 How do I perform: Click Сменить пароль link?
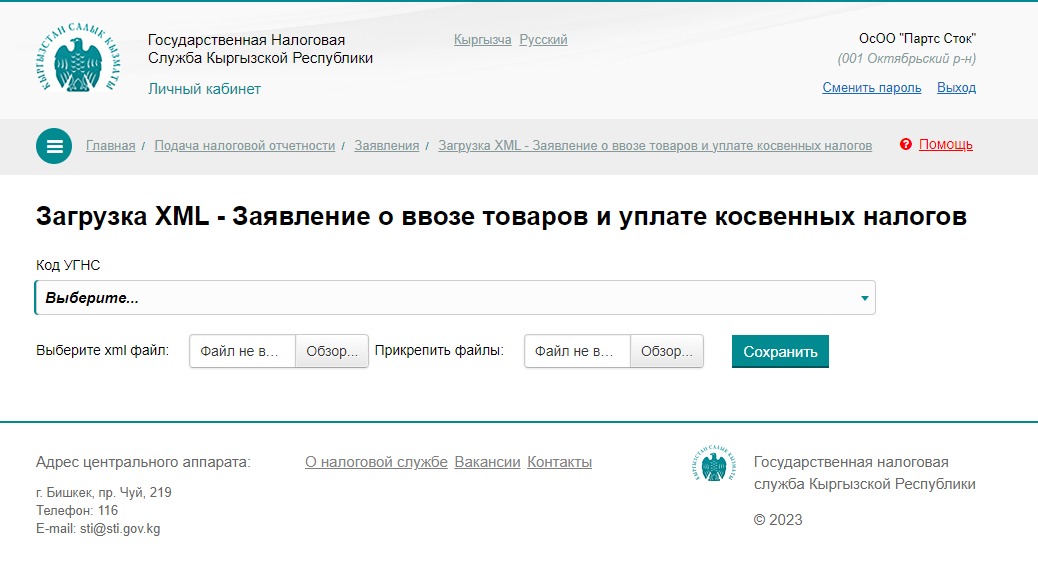pyautogui.click(x=871, y=88)
